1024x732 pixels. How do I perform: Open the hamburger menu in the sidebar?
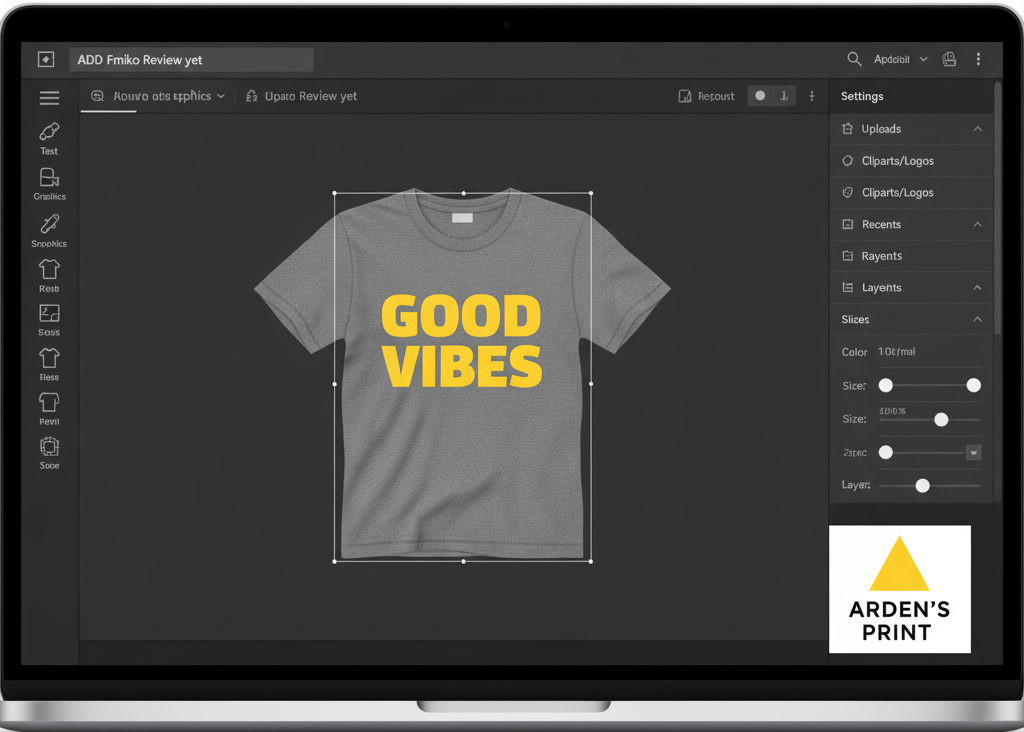click(48, 97)
